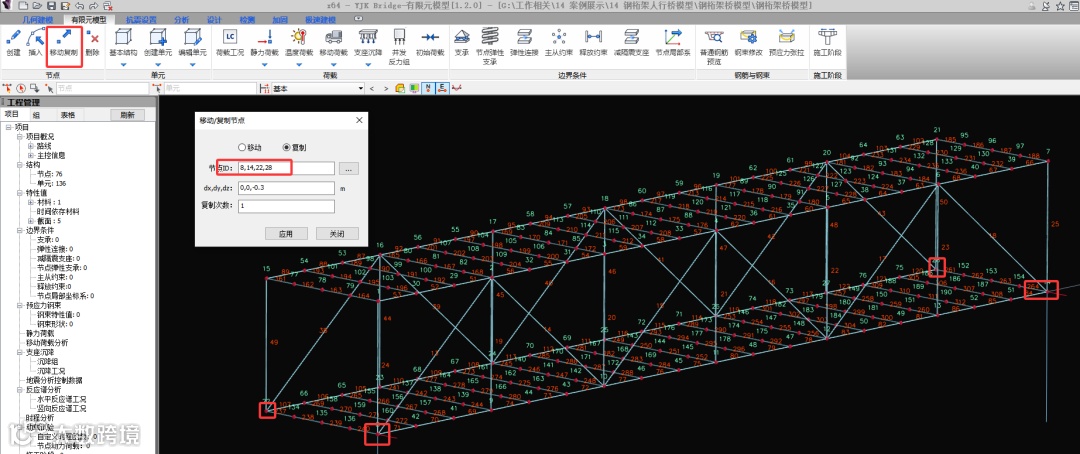Open the 钢束修改 tool
This screenshot has width=1080, height=454.
747,41
